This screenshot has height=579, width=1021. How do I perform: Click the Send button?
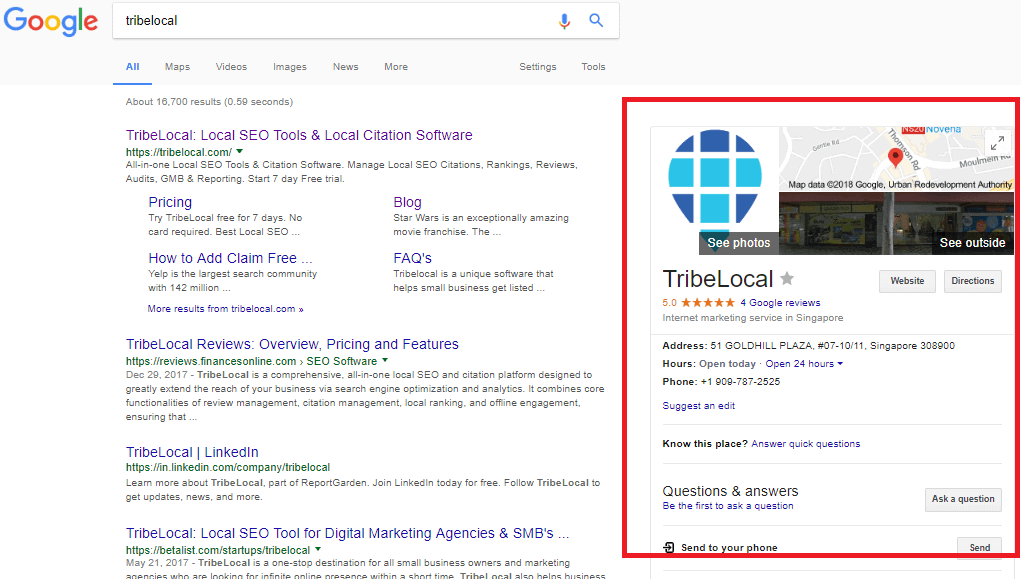[979, 547]
